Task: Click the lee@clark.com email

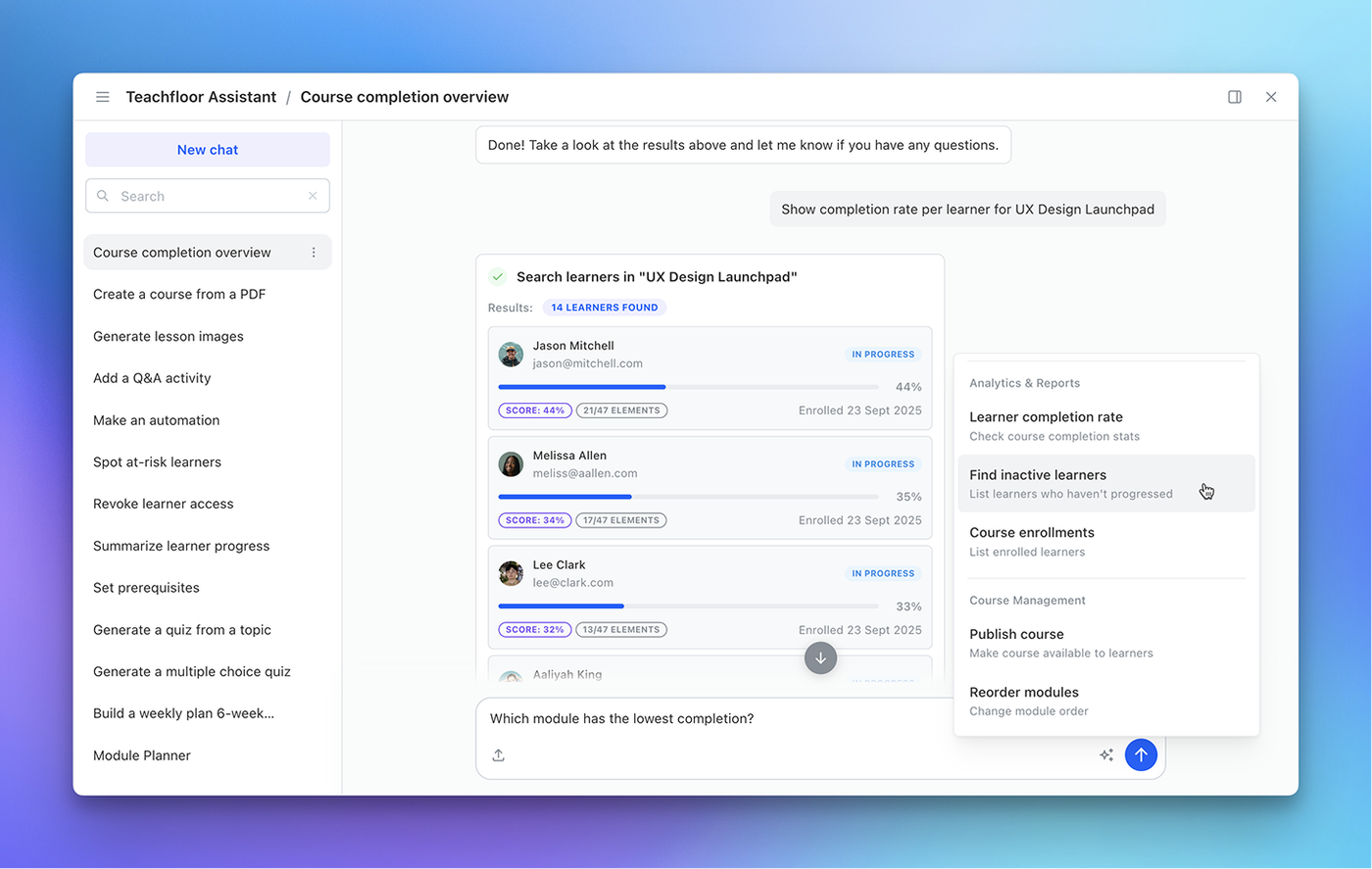Action: [x=573, y=583]
